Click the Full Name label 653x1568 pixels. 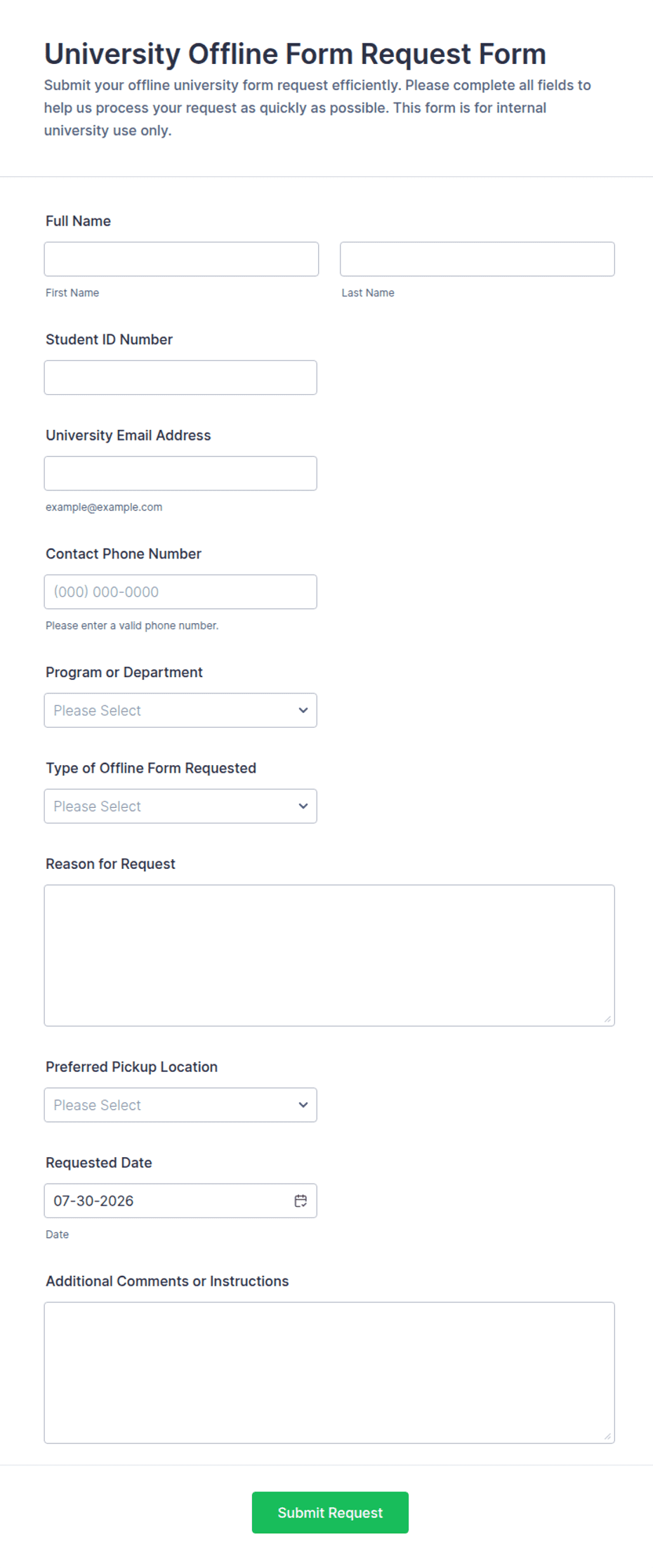click(x=78, y=221)
